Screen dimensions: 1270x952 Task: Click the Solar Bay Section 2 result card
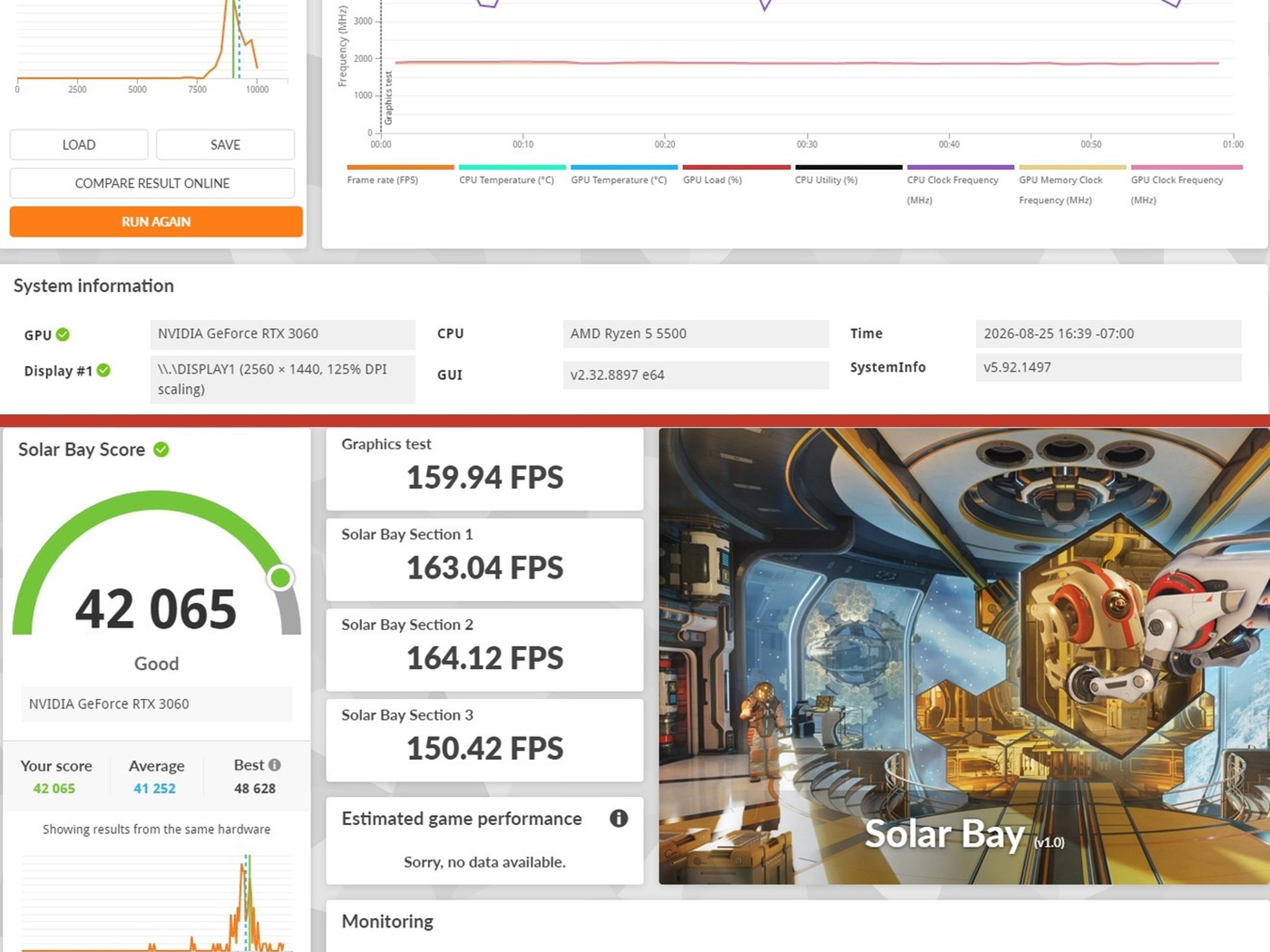(x=485, y=650)
